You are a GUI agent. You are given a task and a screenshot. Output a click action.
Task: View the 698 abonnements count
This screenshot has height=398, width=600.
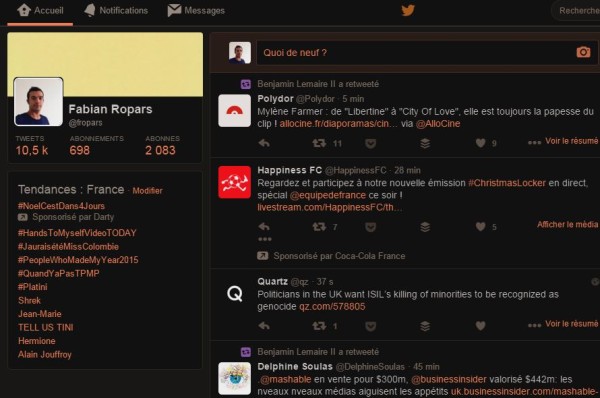(x=80, y=150)
